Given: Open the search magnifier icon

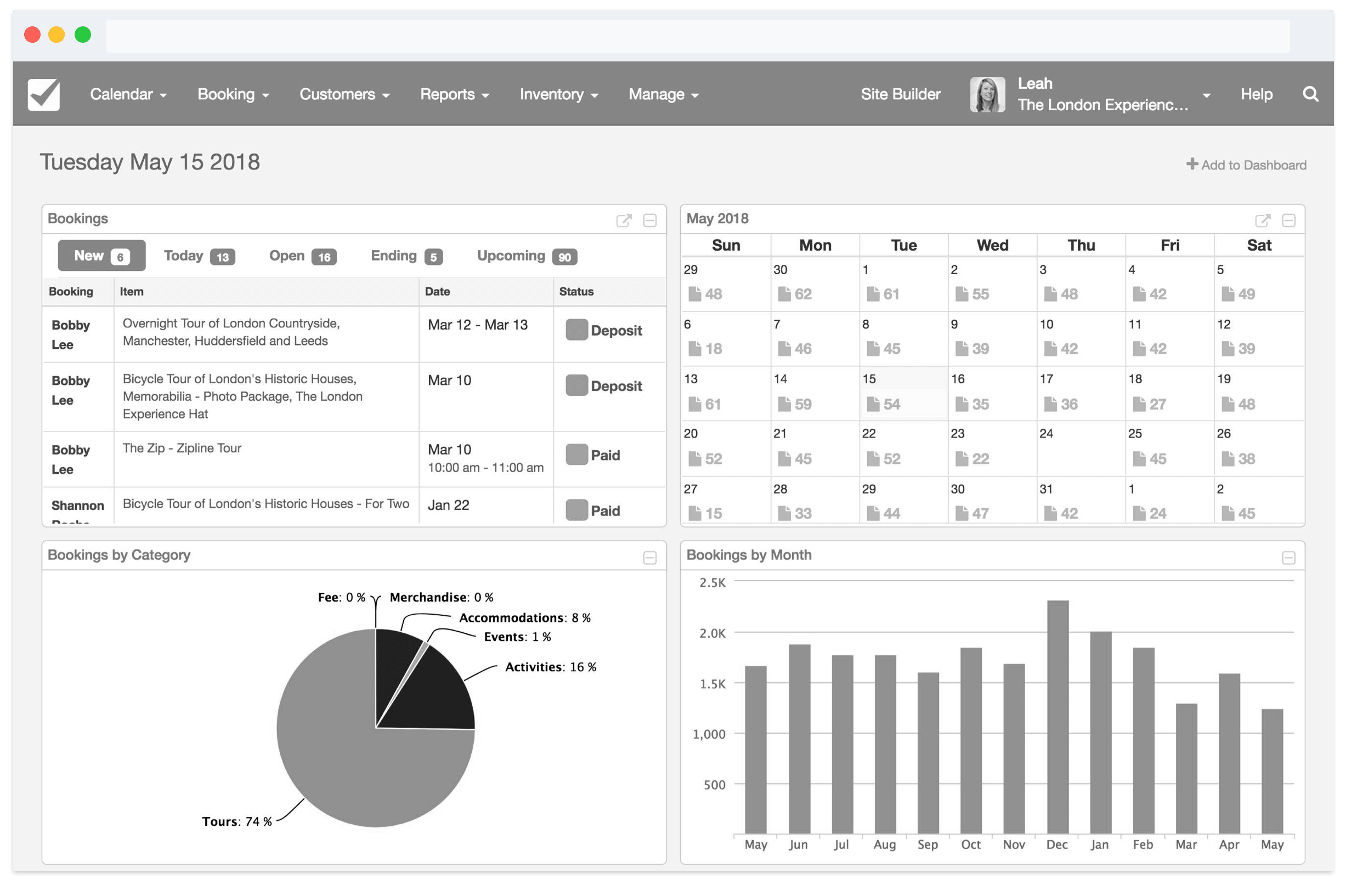Looking at the screenshot, I should tap(1310, 94).
